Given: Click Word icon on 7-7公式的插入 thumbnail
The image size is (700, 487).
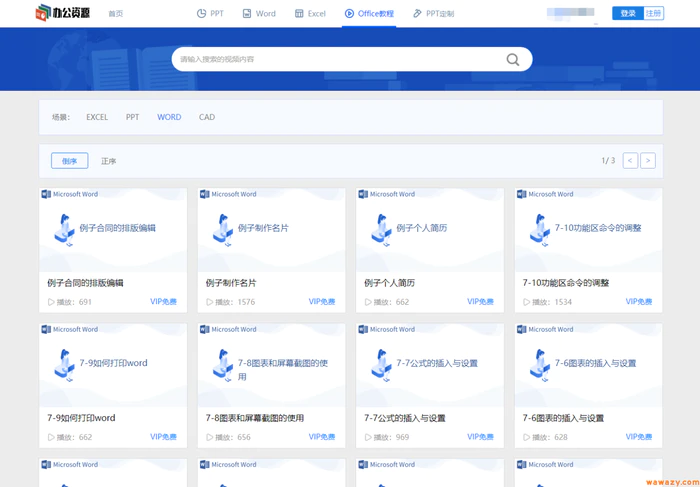Looking at the screenshot, I should coord(363,329).
